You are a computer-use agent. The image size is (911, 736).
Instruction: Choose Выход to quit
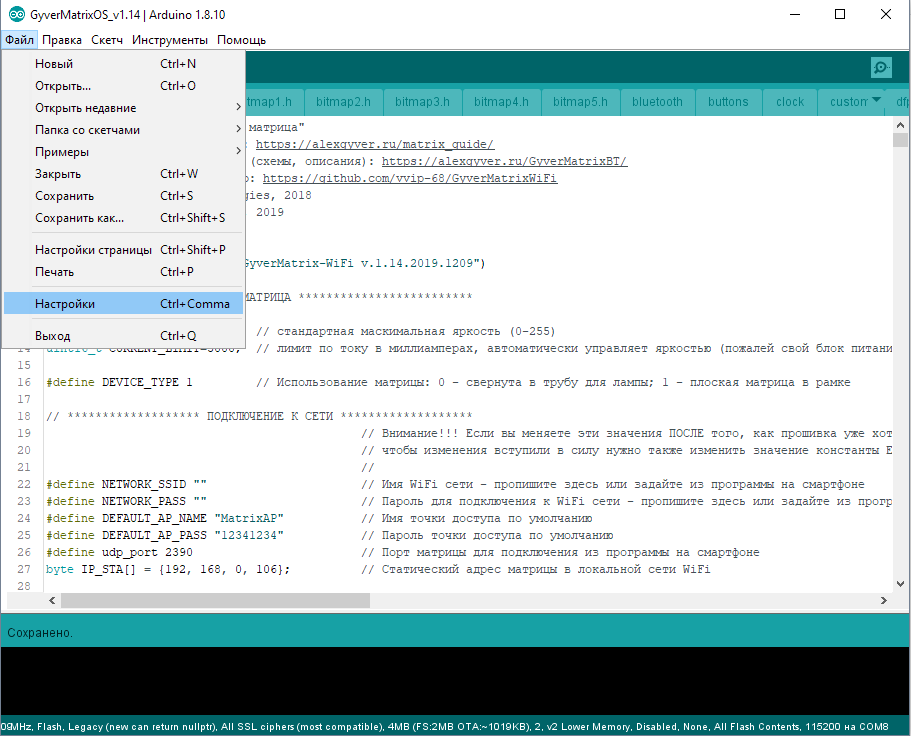[123, 336]
